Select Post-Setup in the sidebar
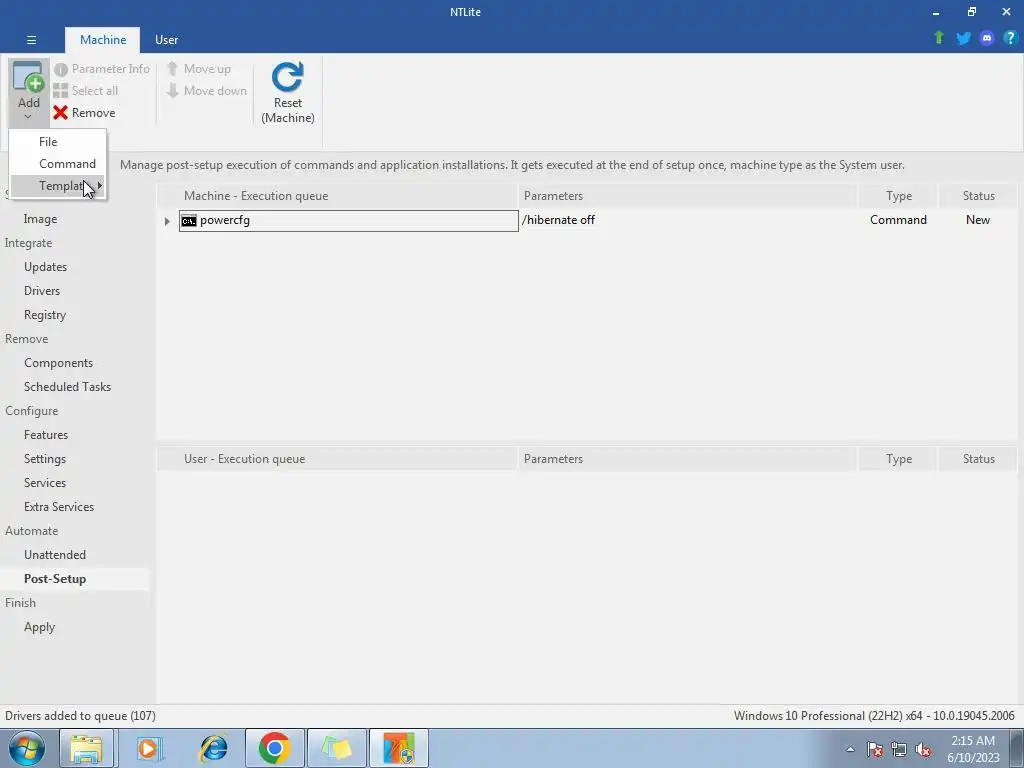The width and height of the screenshot is (1024, 768). click(55, 579)
